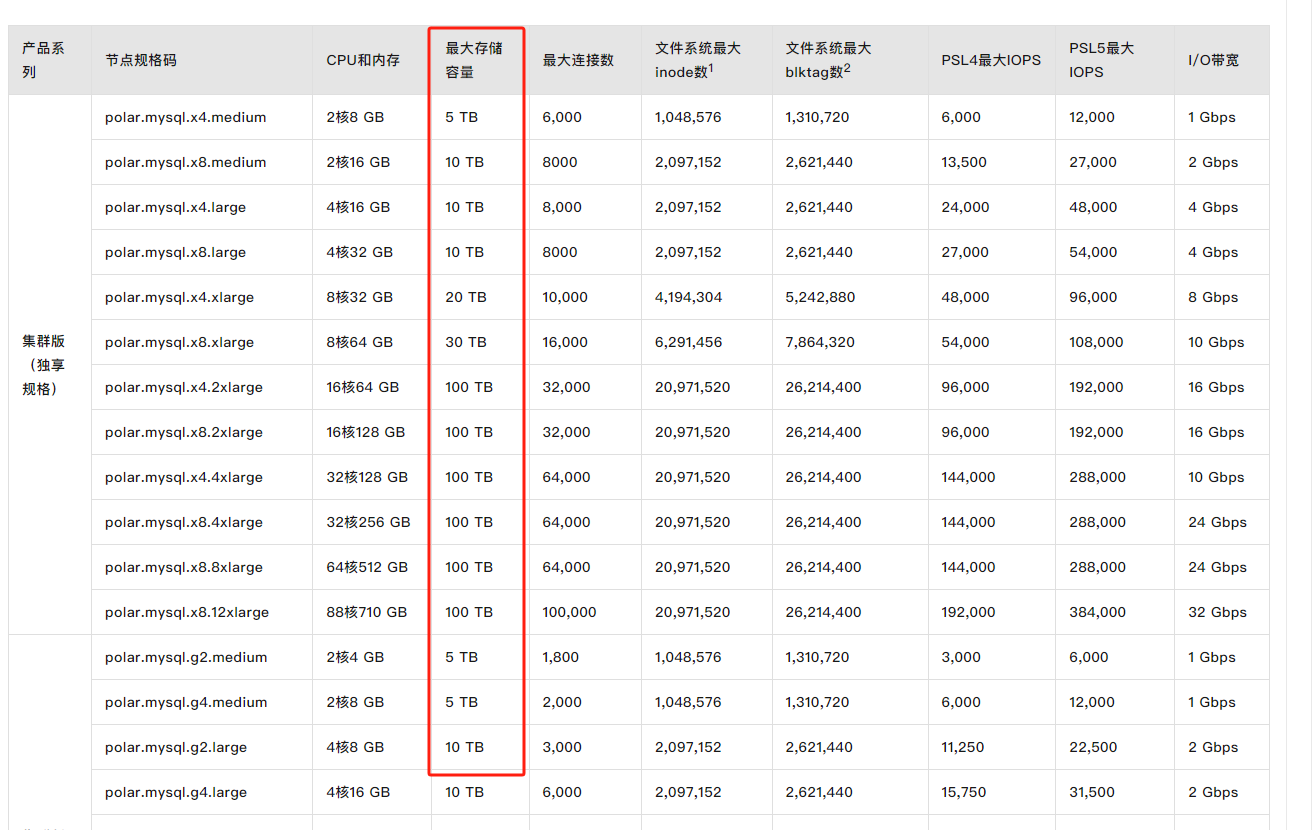Select spec code polar.mysql.x8.4xlarge
Image resolution: width=1316 pixels, height=830 pixels.
coord(184,522)
